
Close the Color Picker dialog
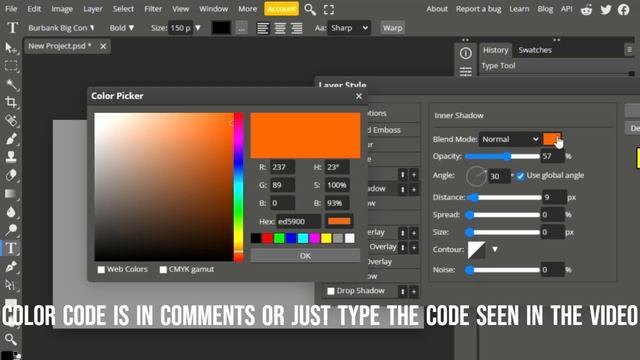point(359,96)
